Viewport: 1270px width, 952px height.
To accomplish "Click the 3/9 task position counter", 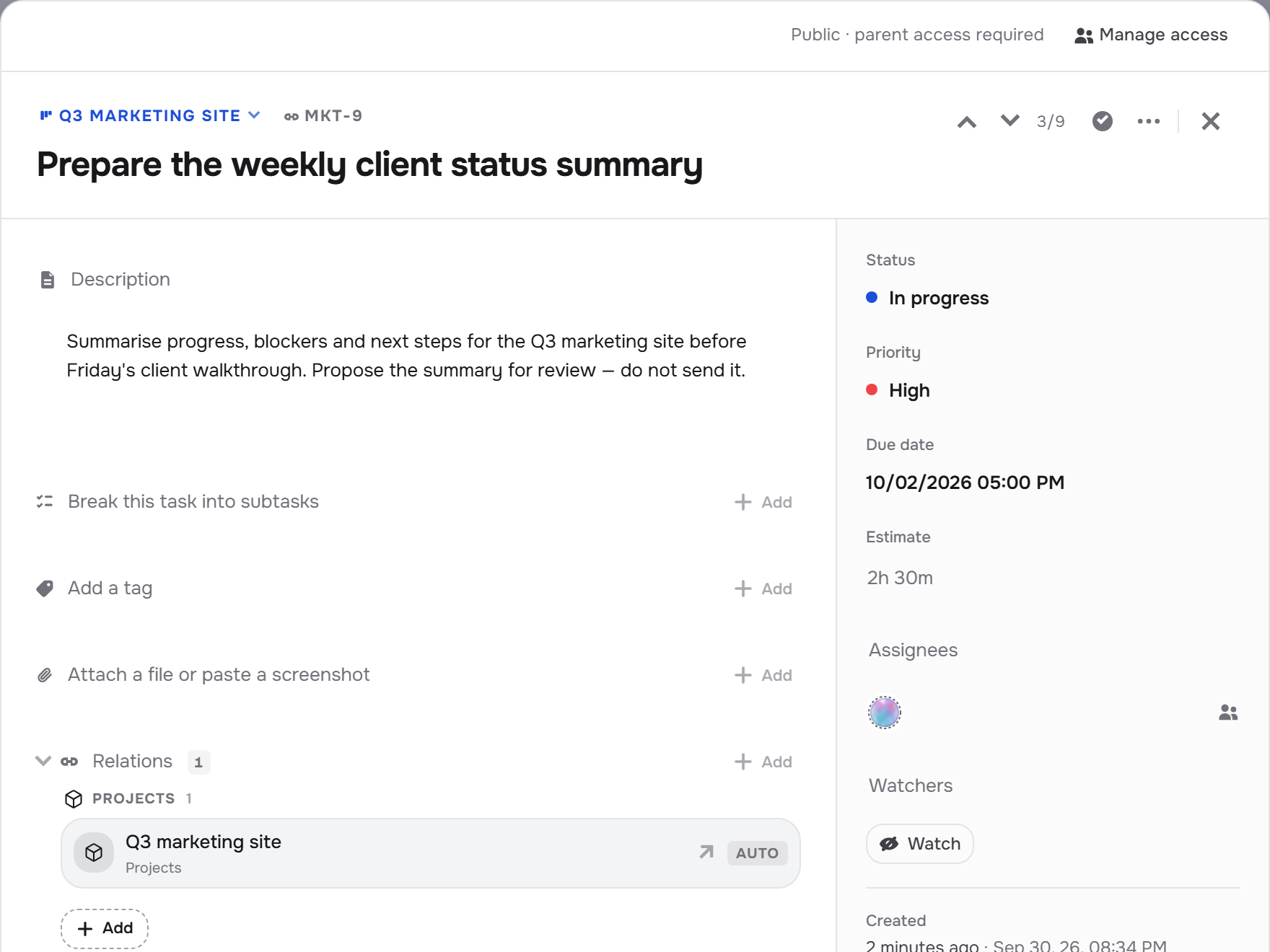I will coord(1051,121).
